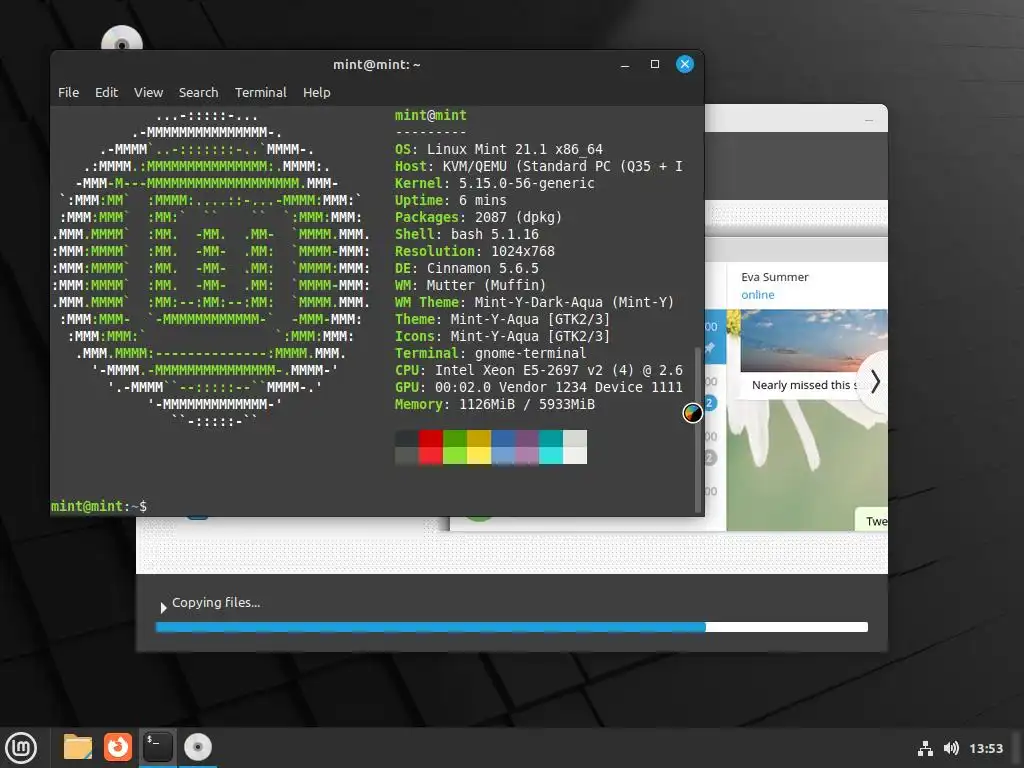Switch to the installer disc task in panel
The image size is (1024, 768).
tap(198, 747)
